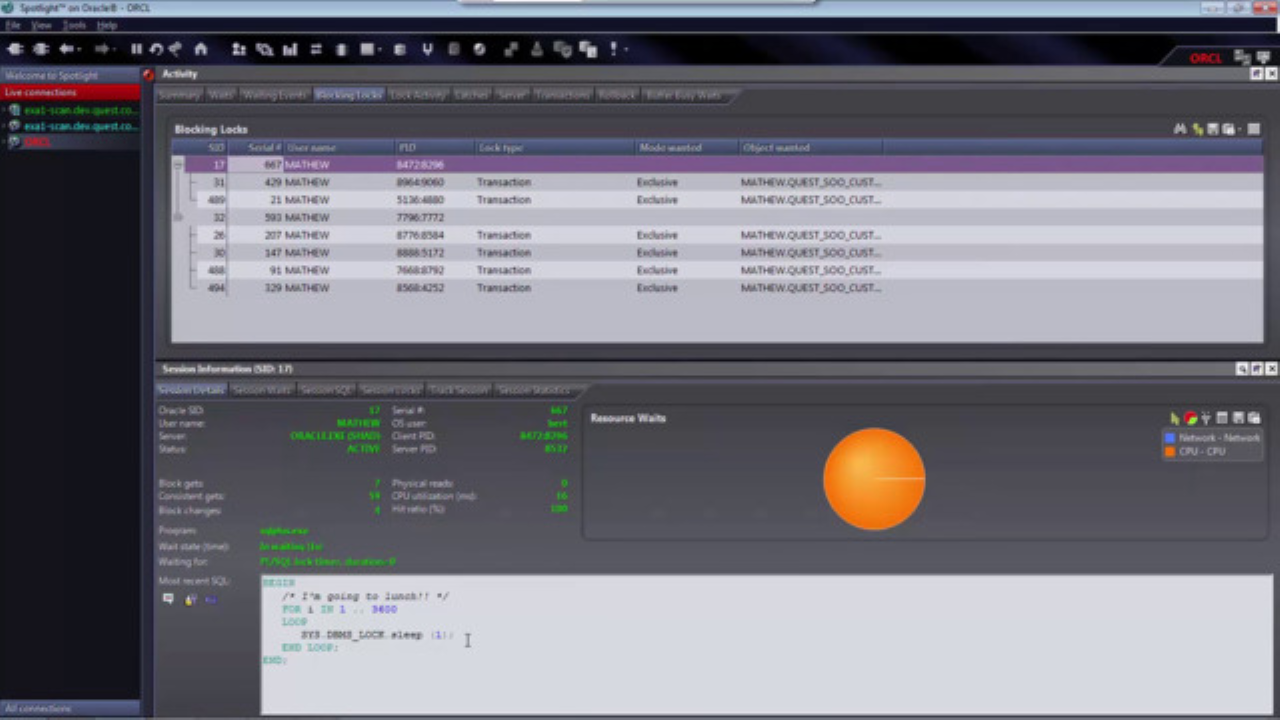Click the rightmost icon on the ORCL bar
Viewport: 1280px width, 720px height.
(x=1264, y=58)
